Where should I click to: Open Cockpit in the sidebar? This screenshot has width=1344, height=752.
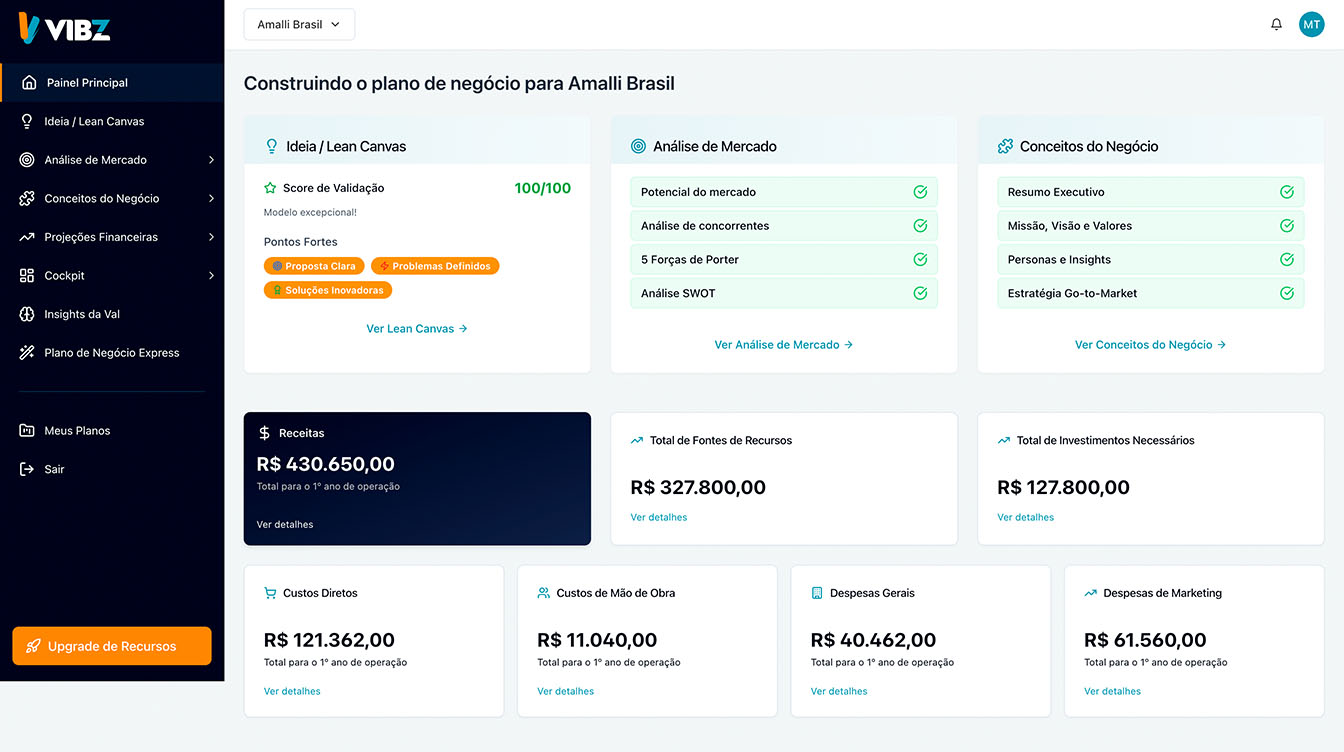(x=65, y=276)
